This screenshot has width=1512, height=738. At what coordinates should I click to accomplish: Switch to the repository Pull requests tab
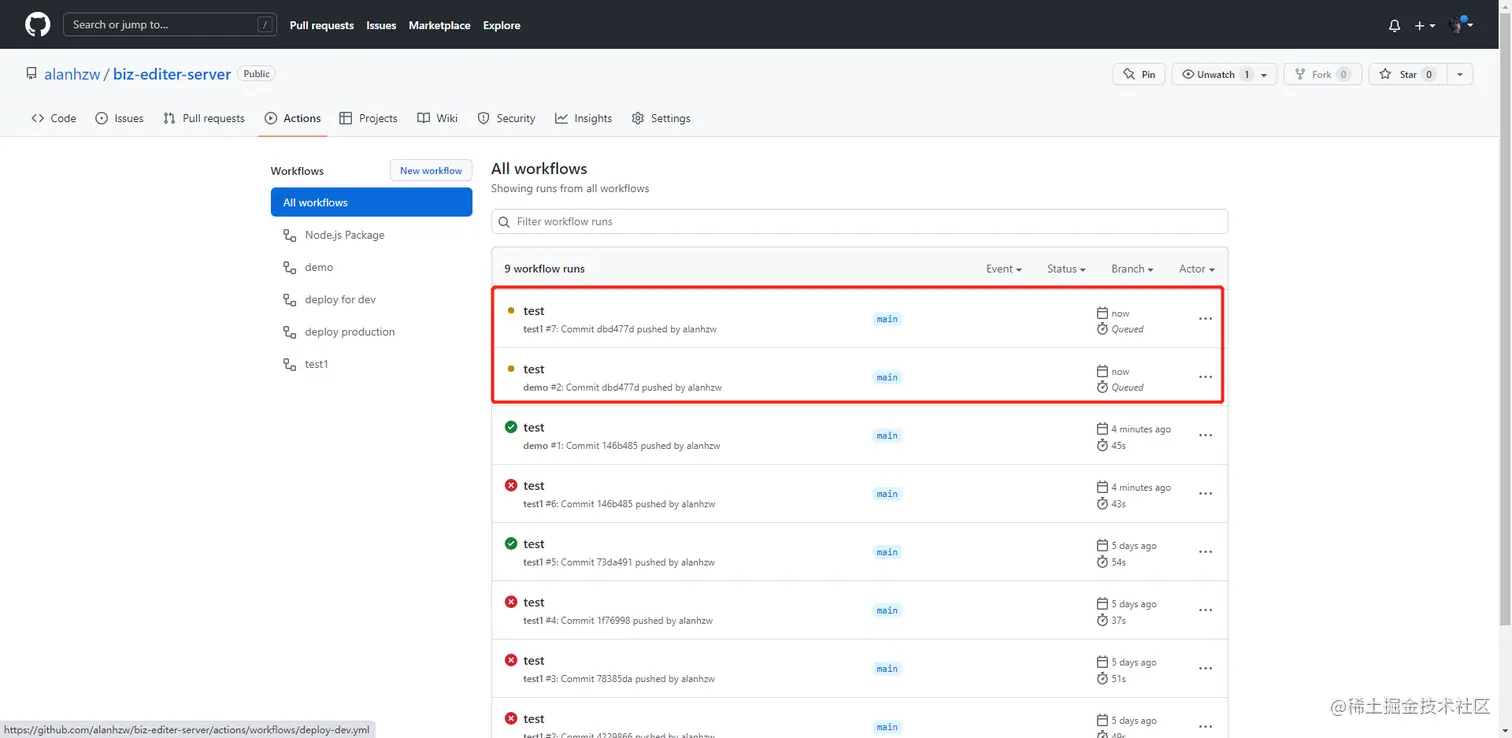[x=204, y=118]
